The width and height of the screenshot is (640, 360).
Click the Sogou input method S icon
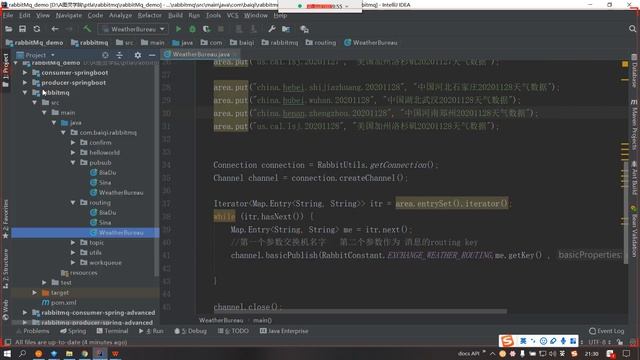(x=507, y=340)
